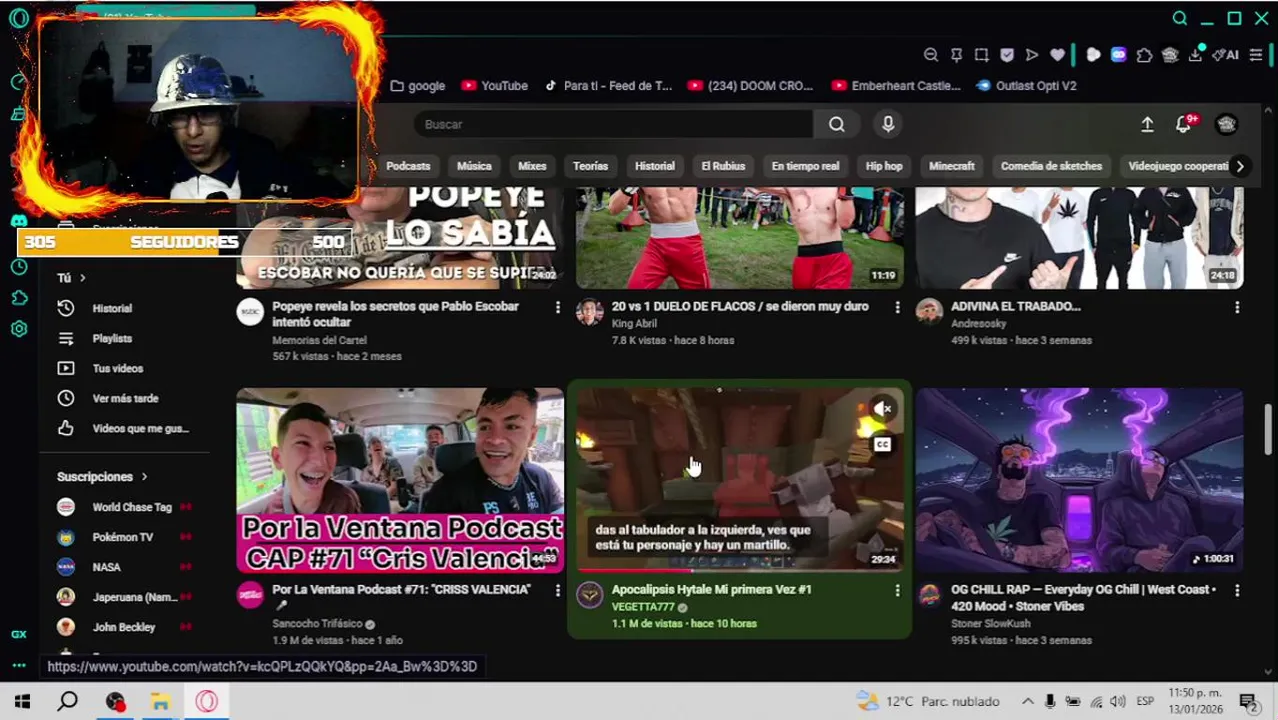This screenshot has width=1278, height=720.
Task: Open Windows taskbar search
Action: [x=67, y=701]
